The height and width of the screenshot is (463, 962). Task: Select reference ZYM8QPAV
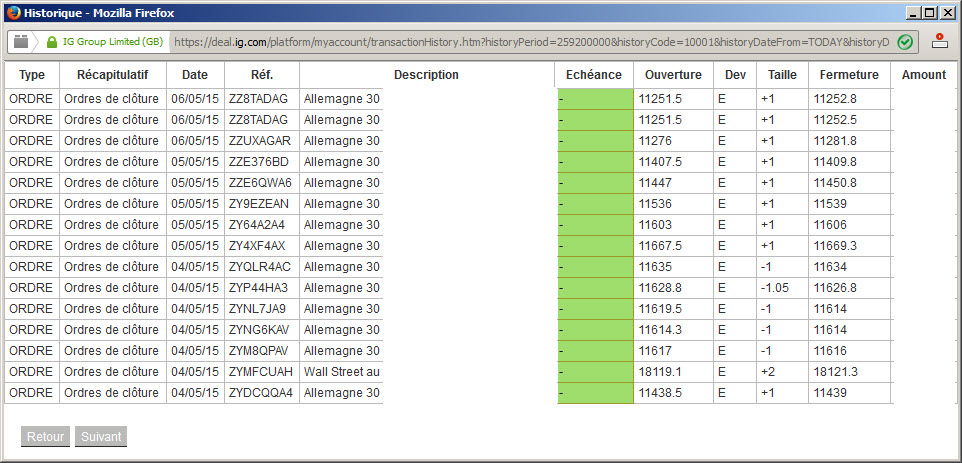click(x=258, y=351)
